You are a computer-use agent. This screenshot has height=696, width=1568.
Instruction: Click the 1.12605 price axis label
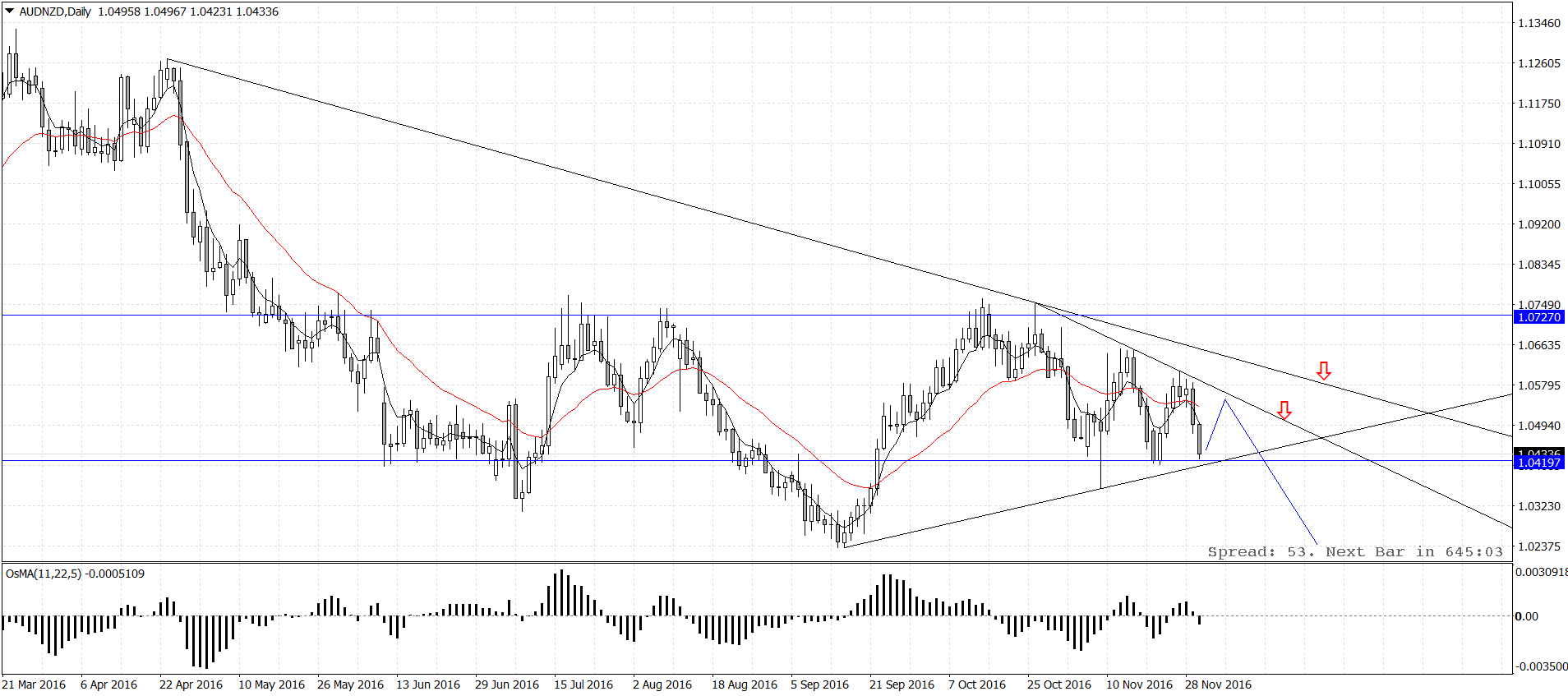pos(1539,63)
